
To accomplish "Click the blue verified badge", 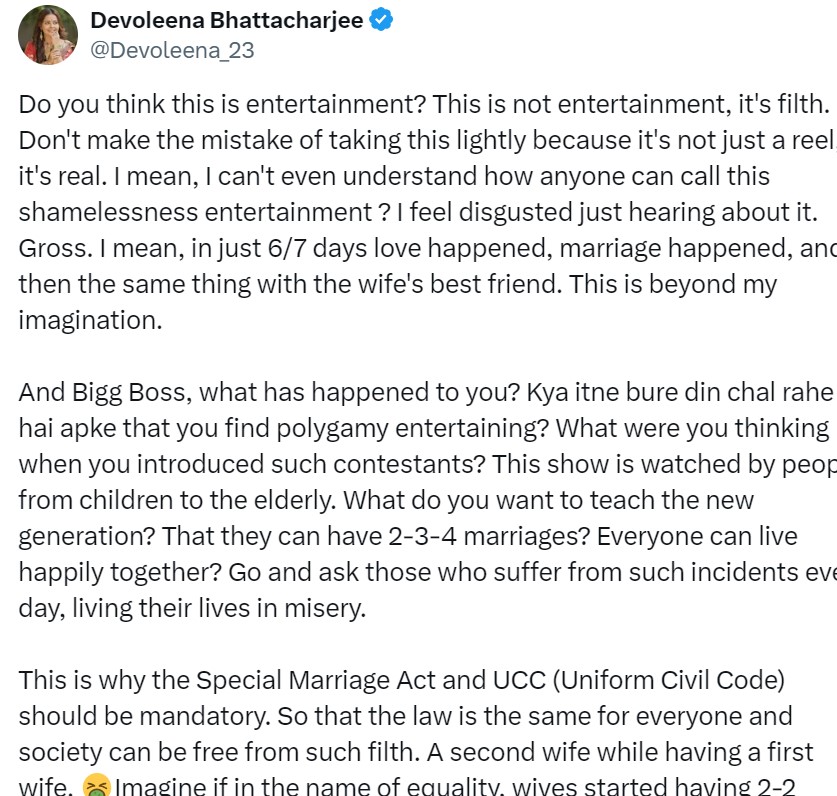I will point(380,20).
